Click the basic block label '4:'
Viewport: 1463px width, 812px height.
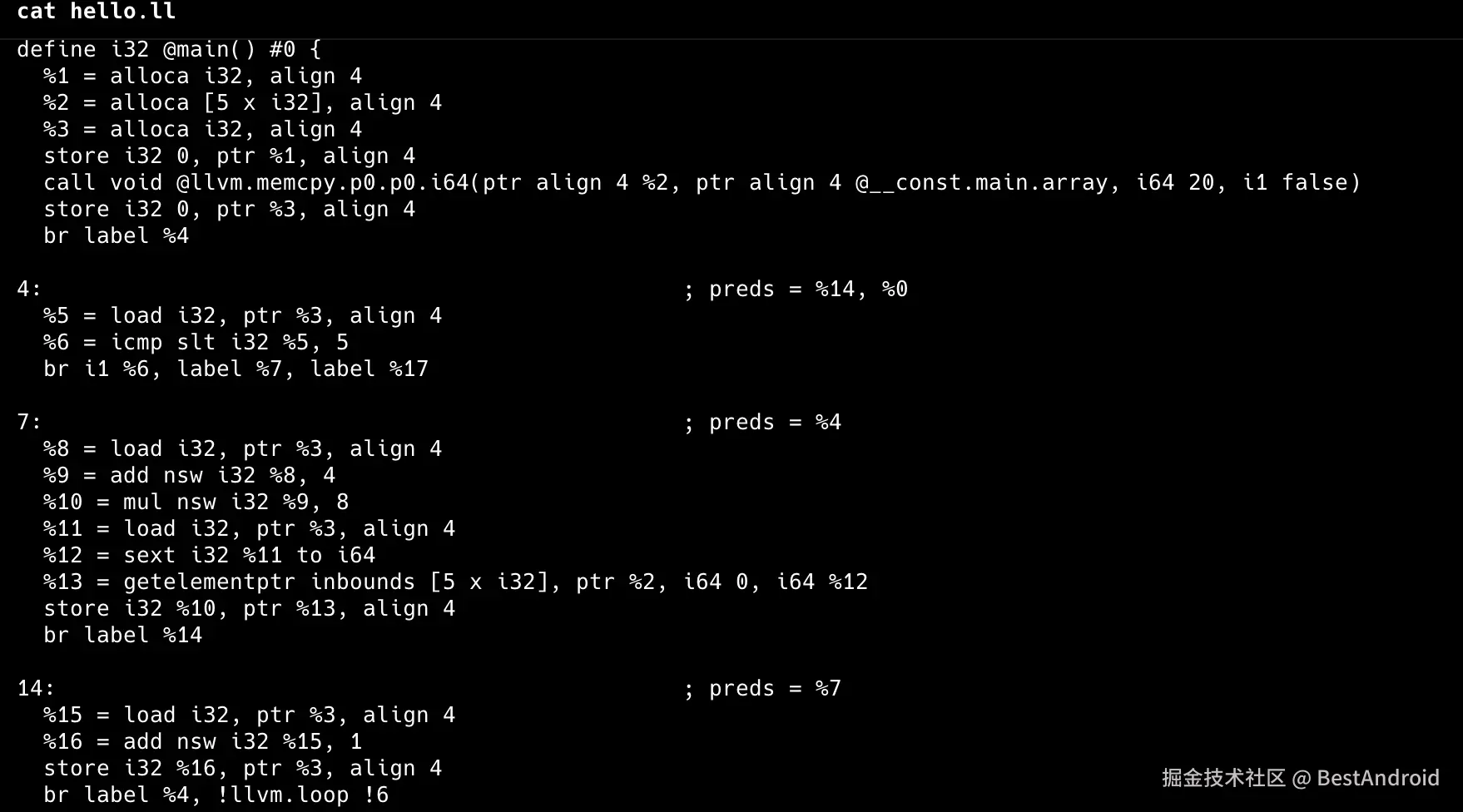[x=29, y=290]
